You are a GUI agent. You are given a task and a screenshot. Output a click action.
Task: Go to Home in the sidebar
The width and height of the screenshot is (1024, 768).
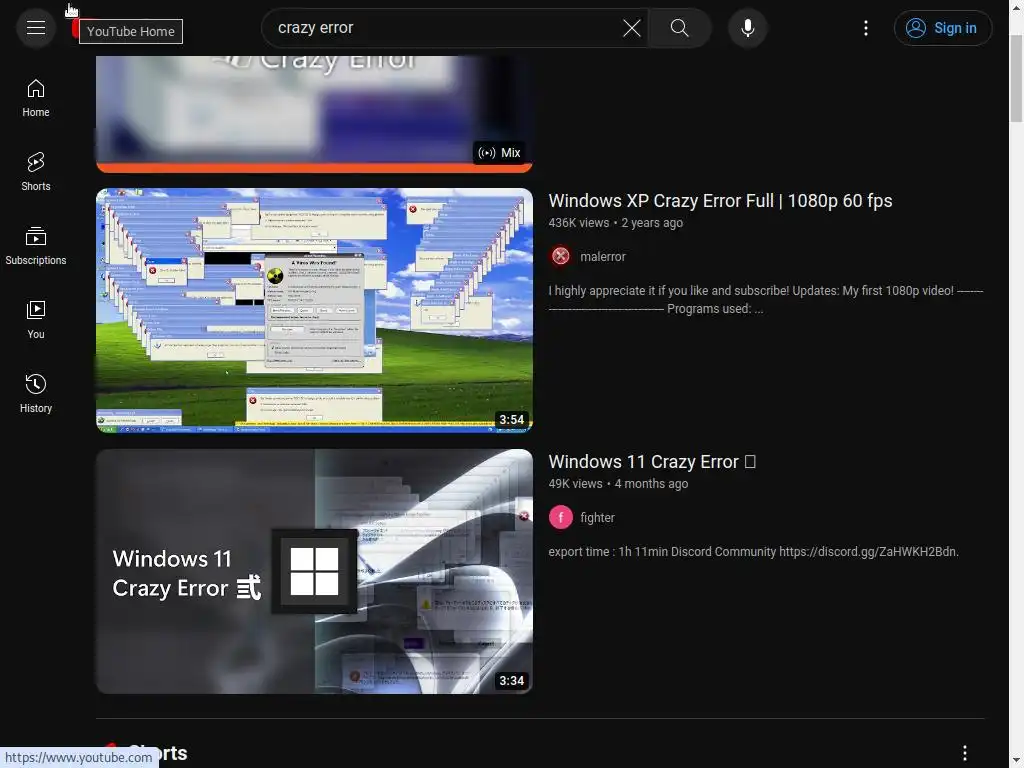[36, 99]
